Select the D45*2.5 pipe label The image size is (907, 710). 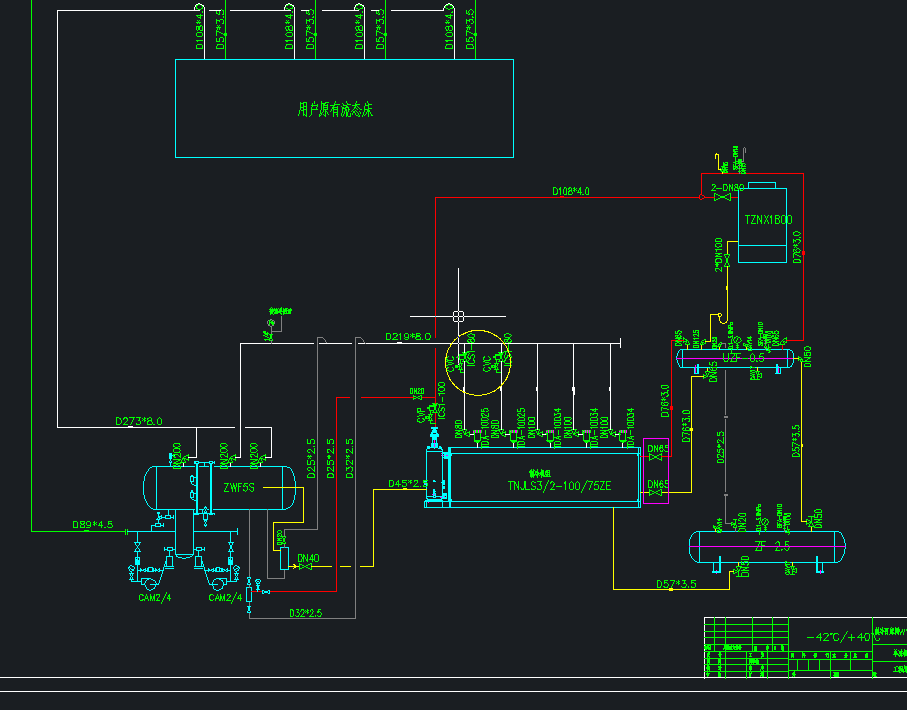pyautogui.click(x=408, y=484)
